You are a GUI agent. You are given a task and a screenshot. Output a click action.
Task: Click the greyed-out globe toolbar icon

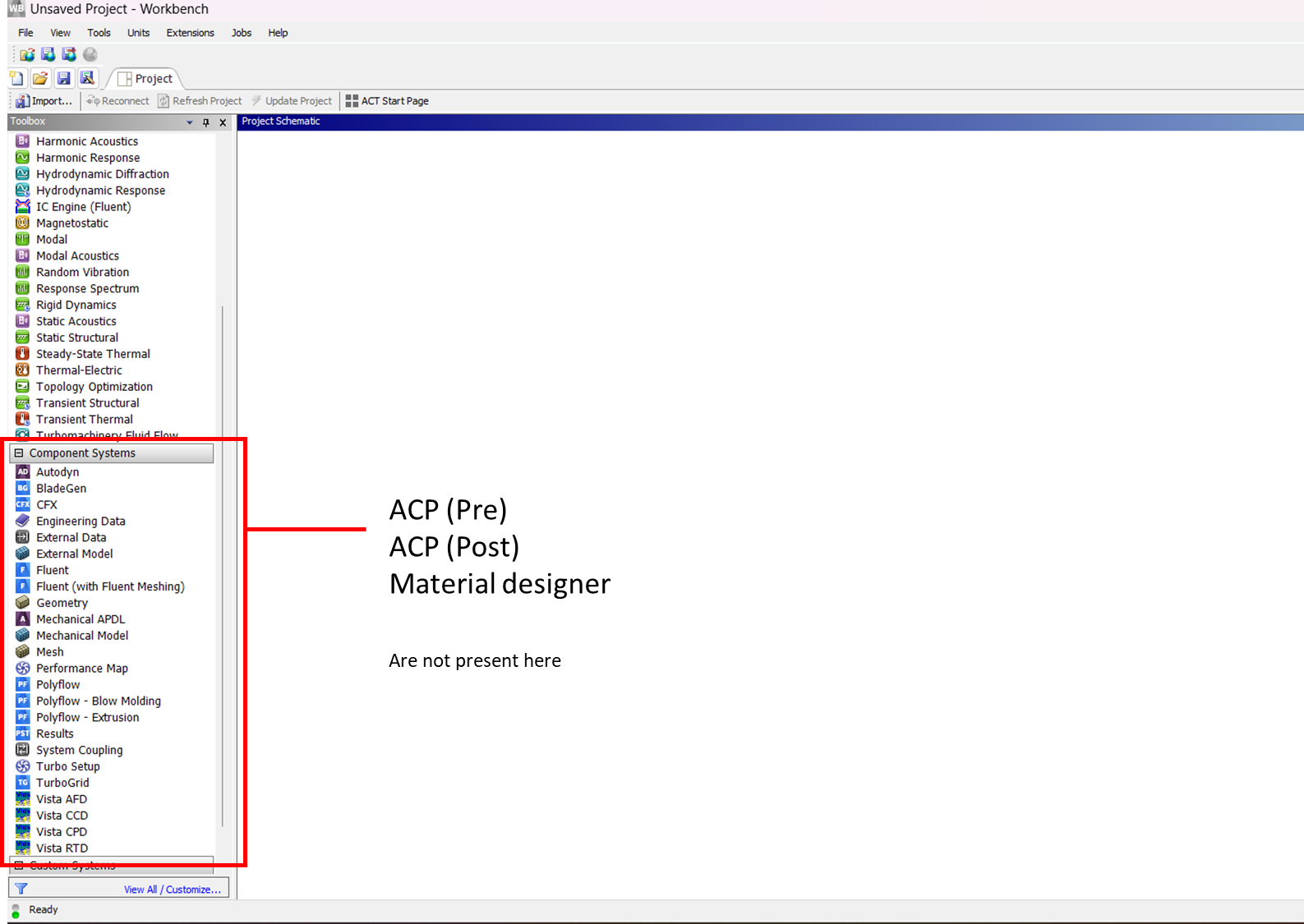[90, 54]
